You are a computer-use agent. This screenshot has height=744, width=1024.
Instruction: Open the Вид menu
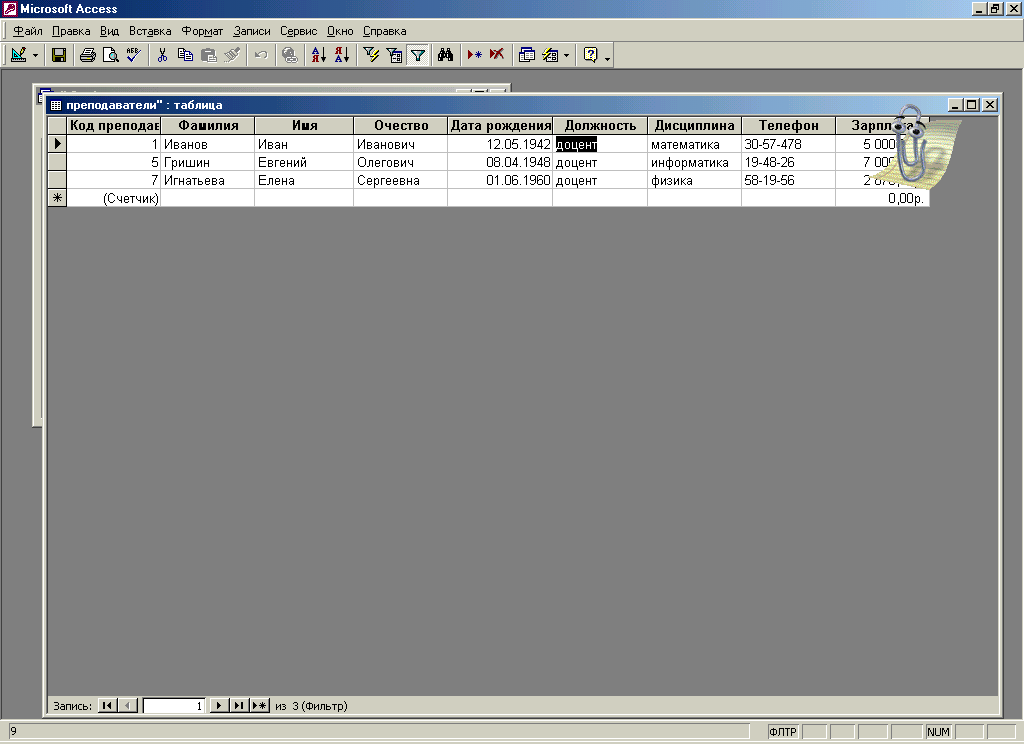click(109, 31)
